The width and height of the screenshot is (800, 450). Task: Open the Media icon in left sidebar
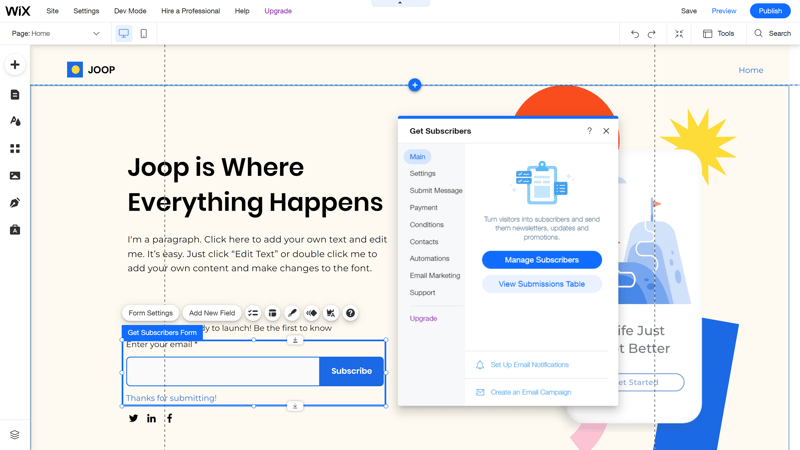click(x=15, y=176)
